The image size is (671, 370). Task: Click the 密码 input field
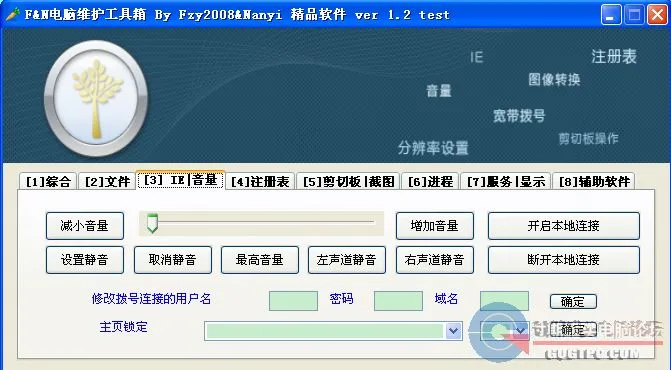pyautogui.click(x=398, y=301)
